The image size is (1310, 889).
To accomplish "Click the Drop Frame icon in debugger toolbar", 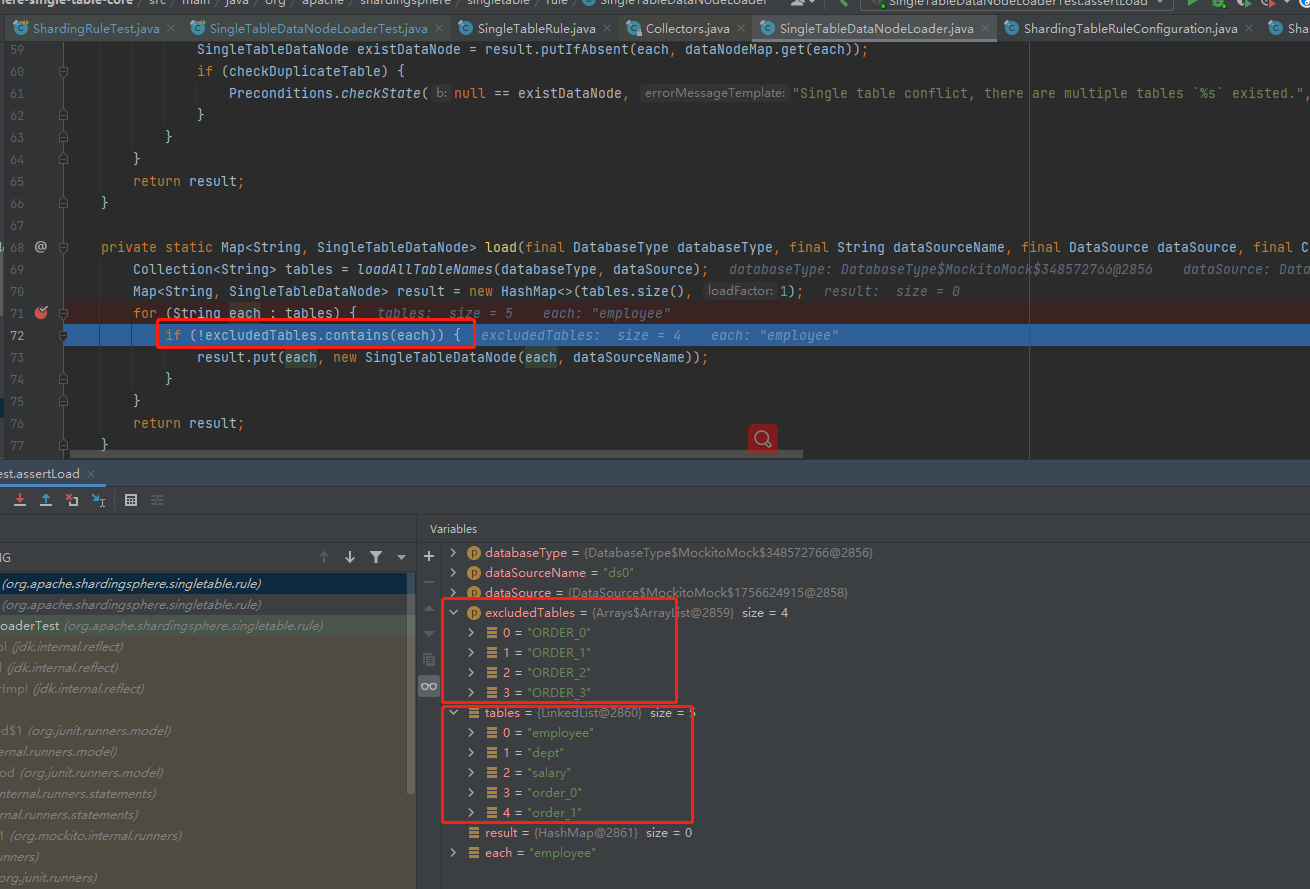I will (71, 500).
